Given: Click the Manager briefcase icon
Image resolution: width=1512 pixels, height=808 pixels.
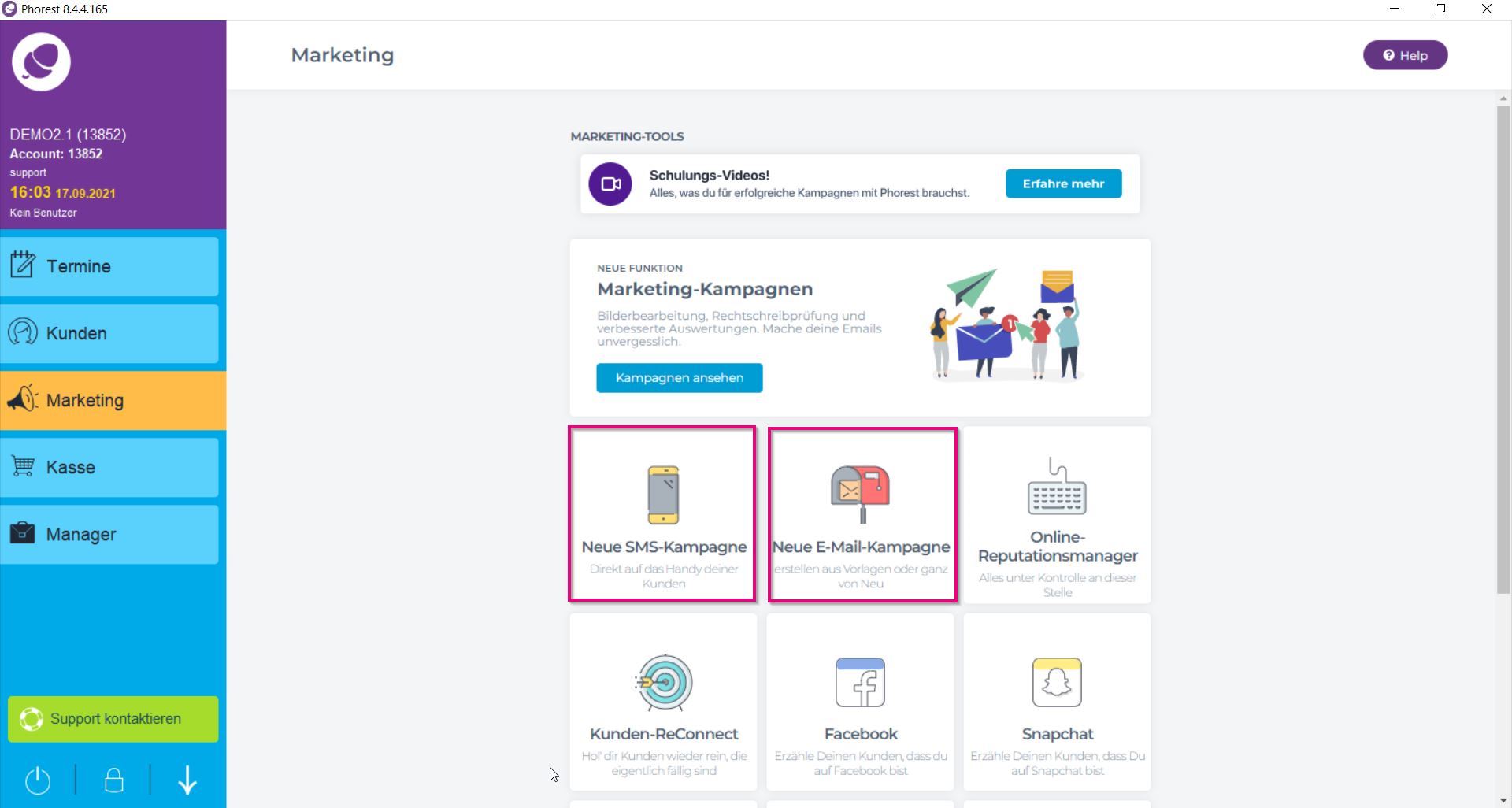Looking at the screenshot, I should pos(23,533).
